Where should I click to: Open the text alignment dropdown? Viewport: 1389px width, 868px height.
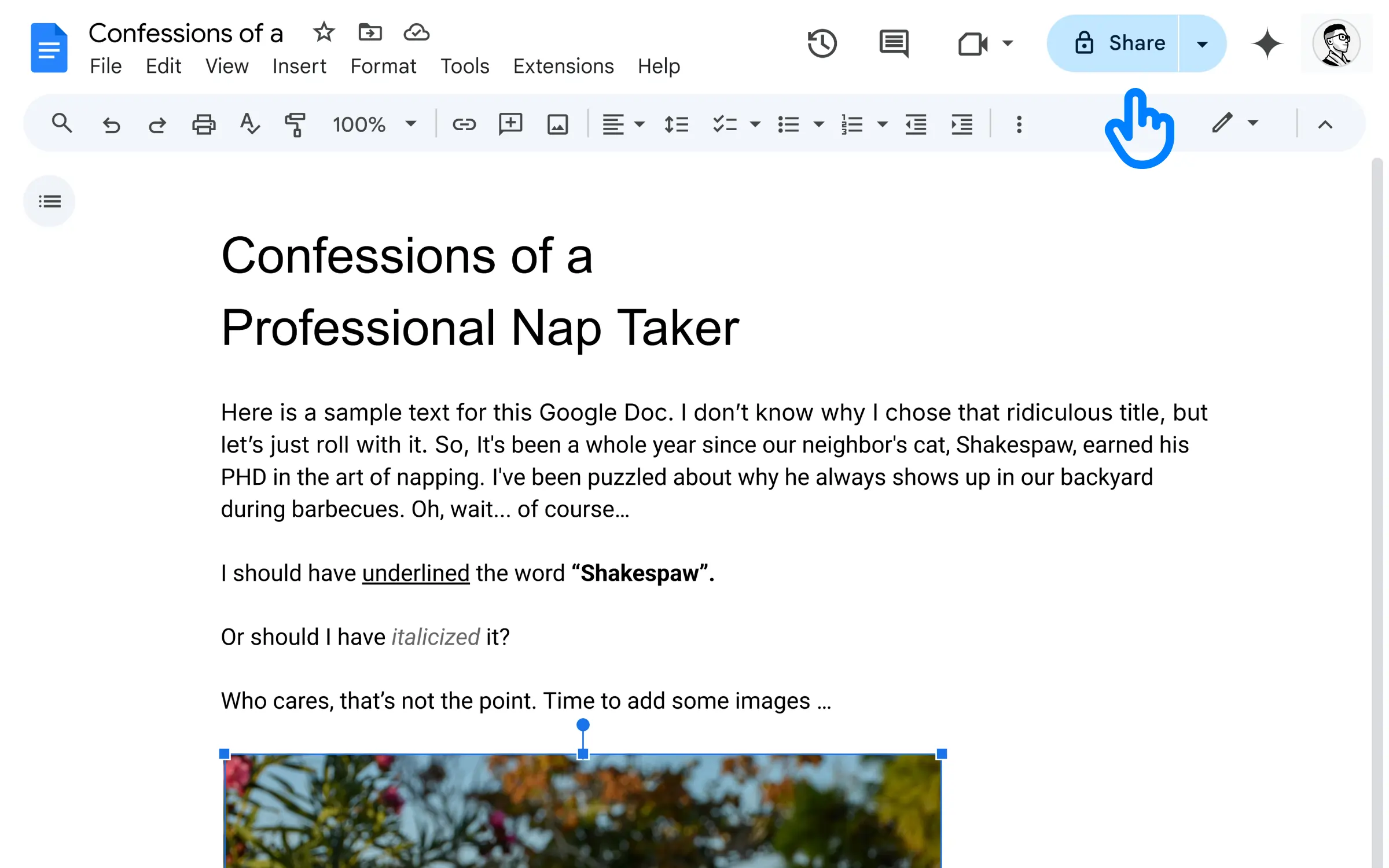(623, 124)
